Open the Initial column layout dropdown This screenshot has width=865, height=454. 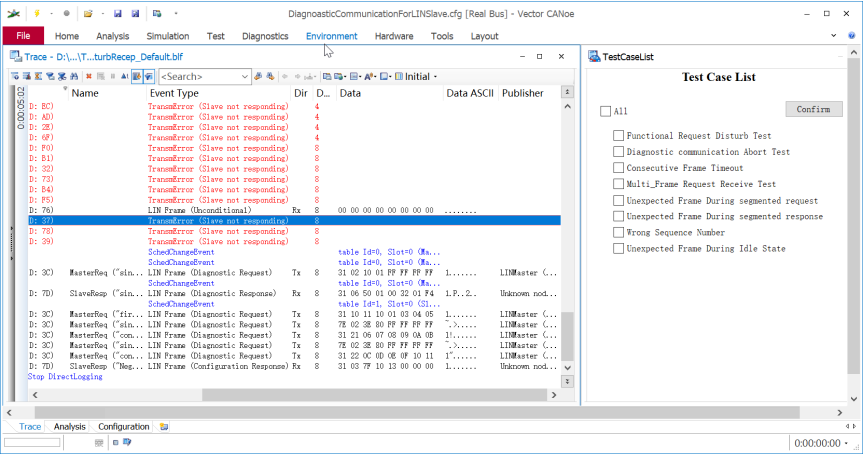[x=435, y=77]
